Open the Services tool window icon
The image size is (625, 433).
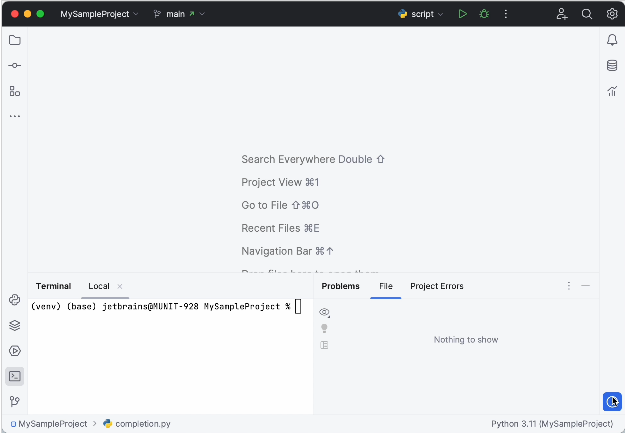pyautogui.click(x=15, y=351)
